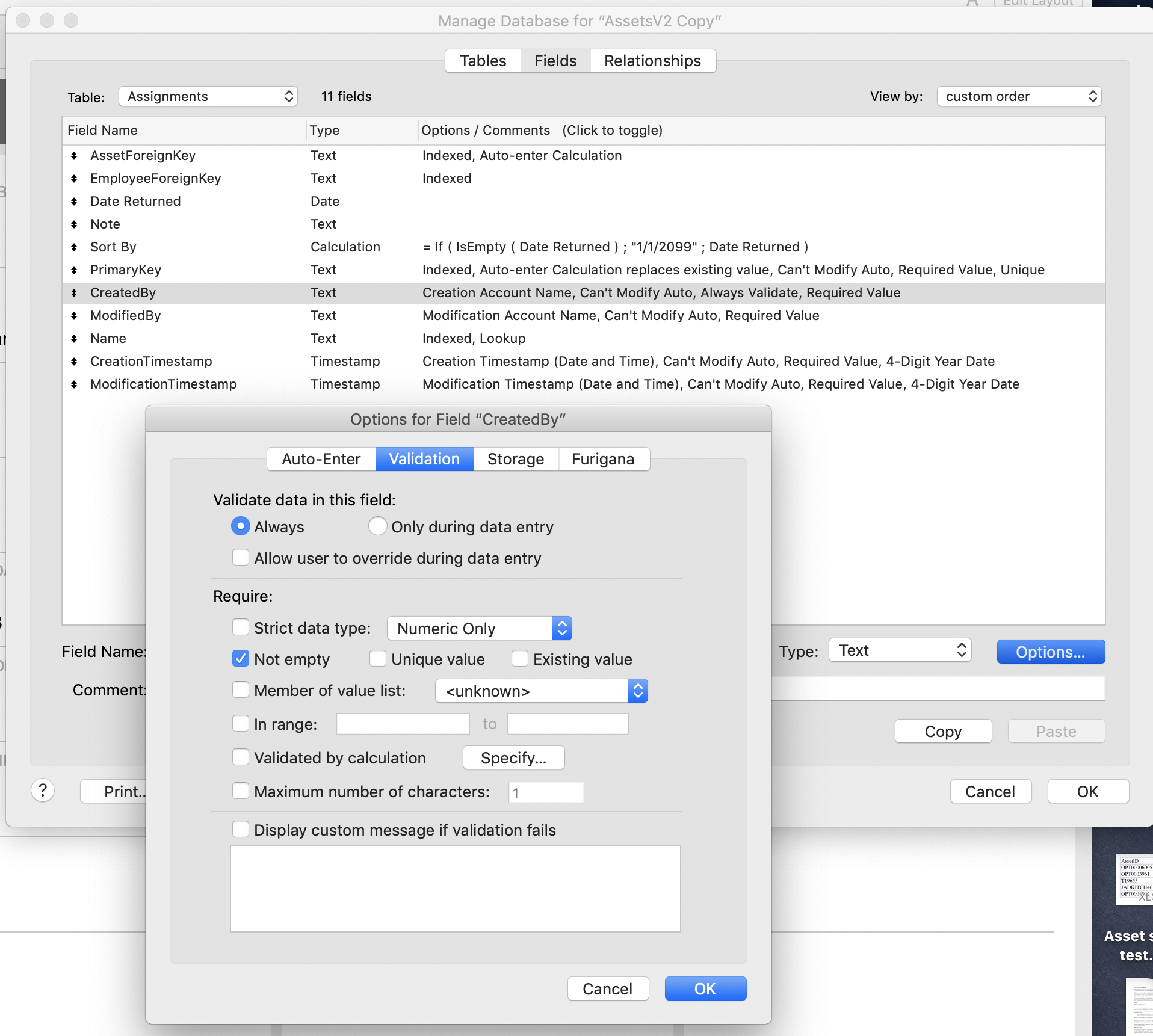
Task: Click Cancel in Manage Database window
Action: click(991, 791)
